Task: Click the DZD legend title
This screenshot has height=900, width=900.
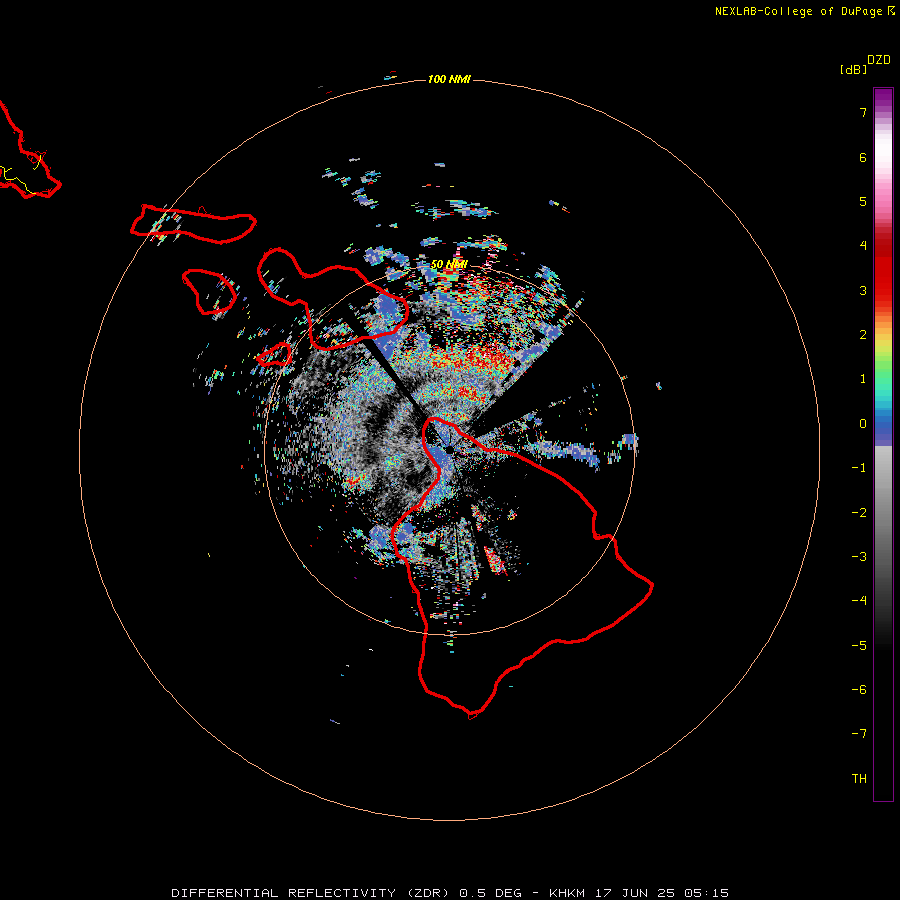Action: click(879, 60)
